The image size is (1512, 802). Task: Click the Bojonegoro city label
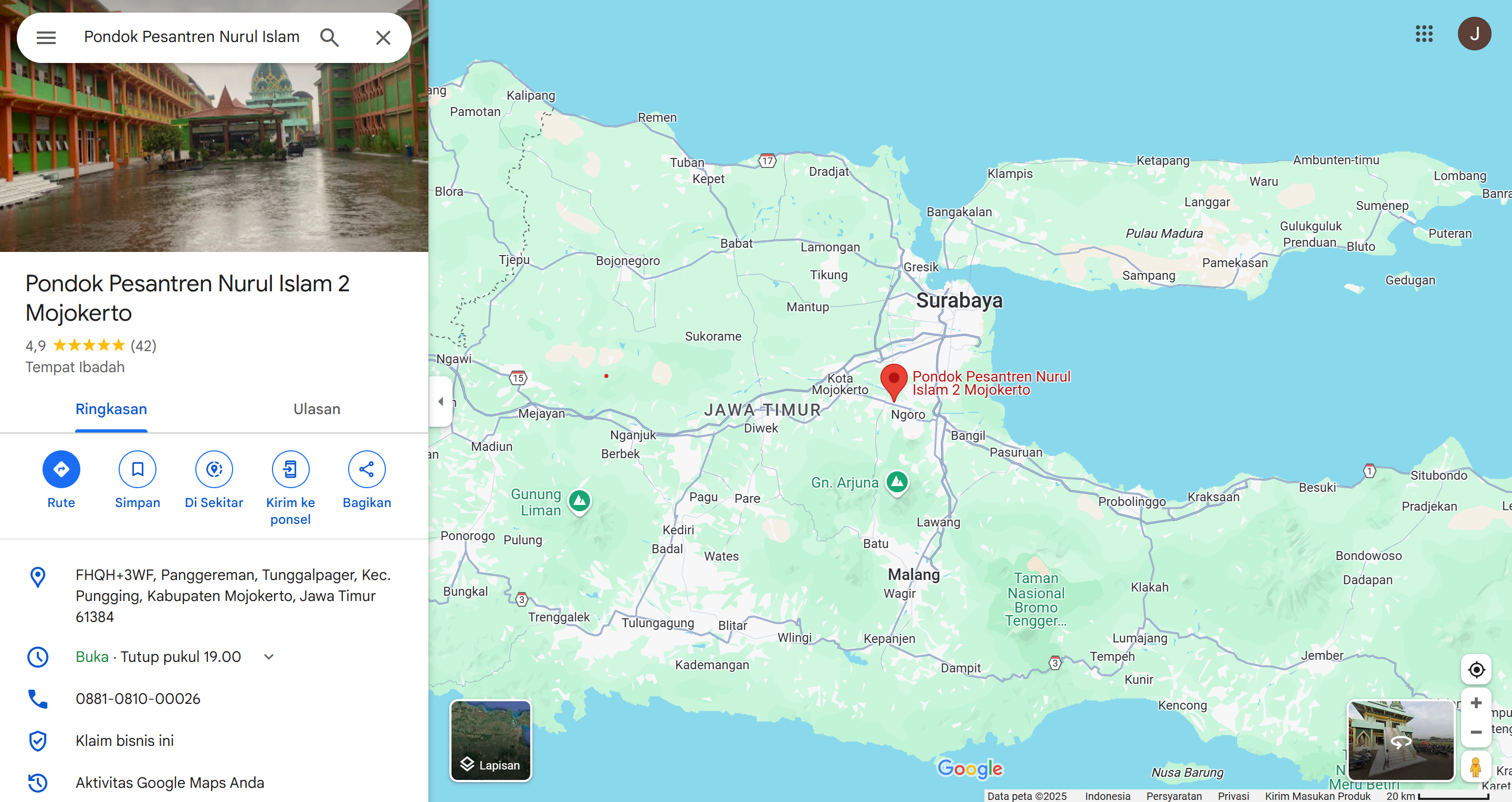point(627,260)
